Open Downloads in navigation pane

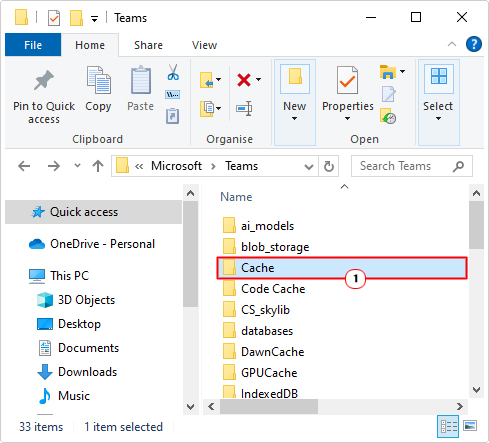click(77, 372)
